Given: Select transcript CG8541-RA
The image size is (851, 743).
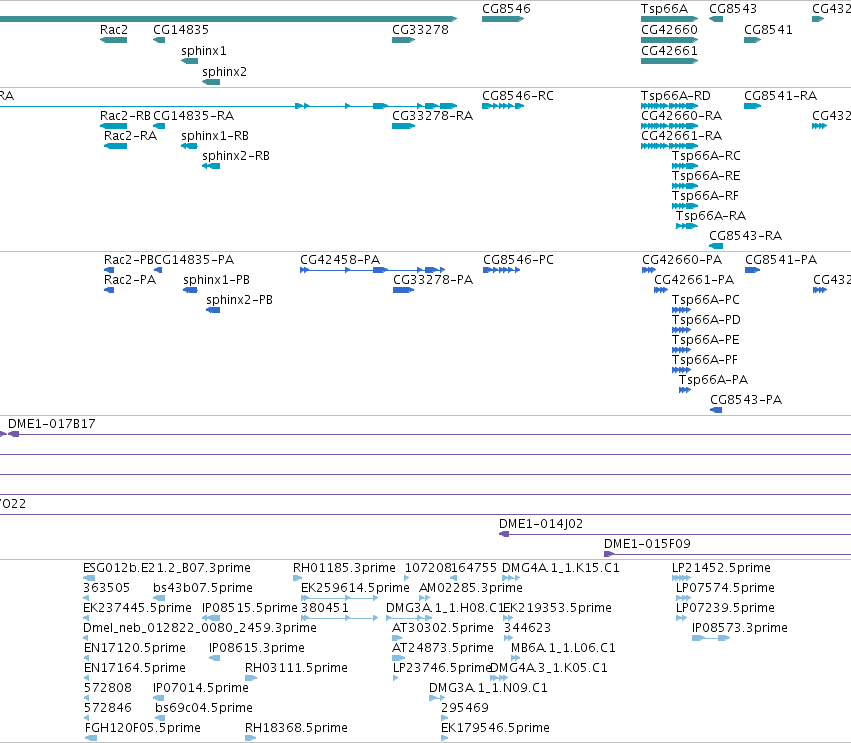Looking at the screenshot, I should (x=752, y=106).
